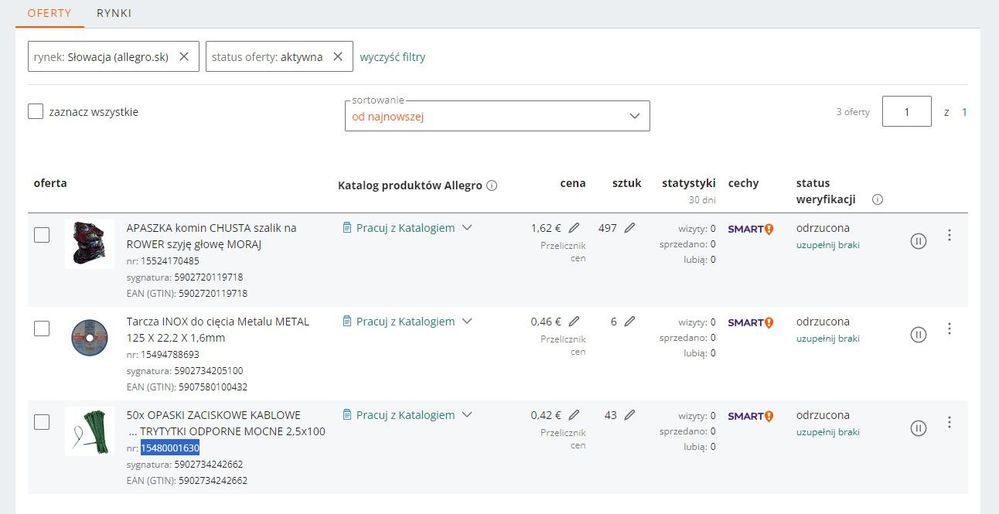Click uzupełnij braki for 50x OPASKI offer
The height and width of the screenshot is (514, 999).
[827, 432]
